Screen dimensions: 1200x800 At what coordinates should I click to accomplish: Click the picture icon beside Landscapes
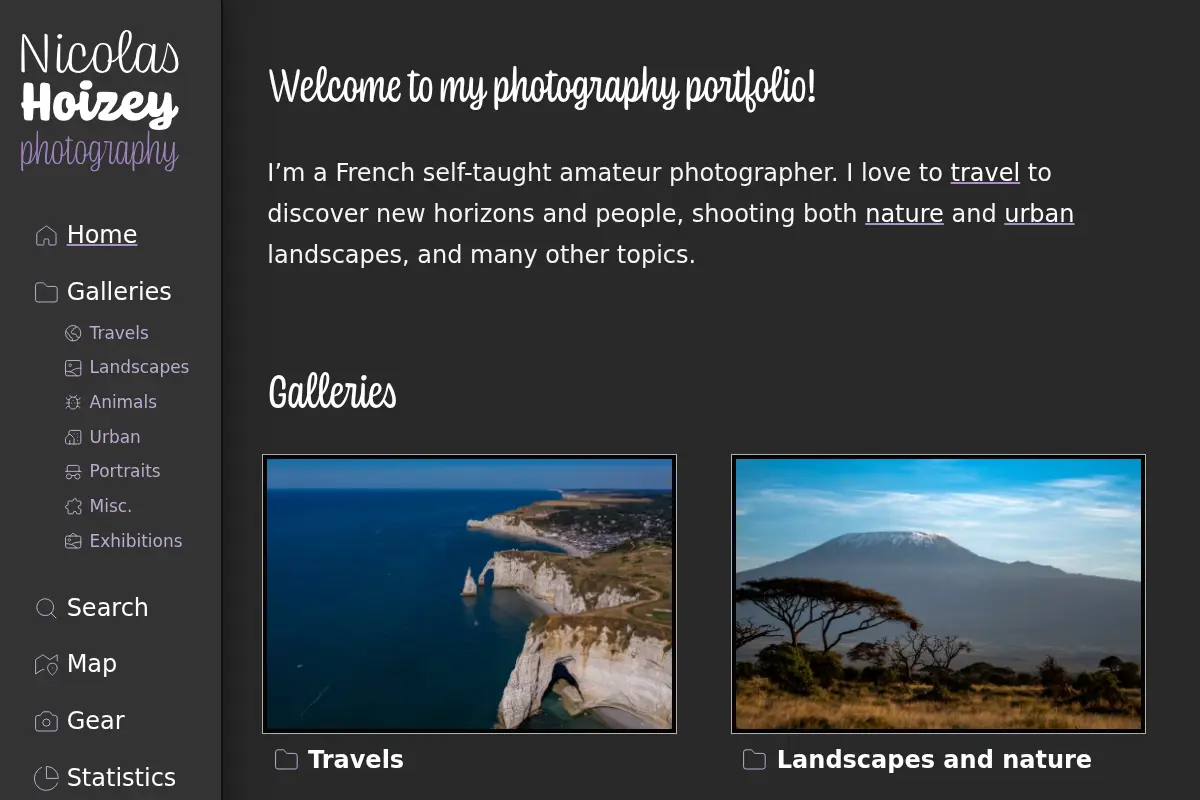pos(73,368)
